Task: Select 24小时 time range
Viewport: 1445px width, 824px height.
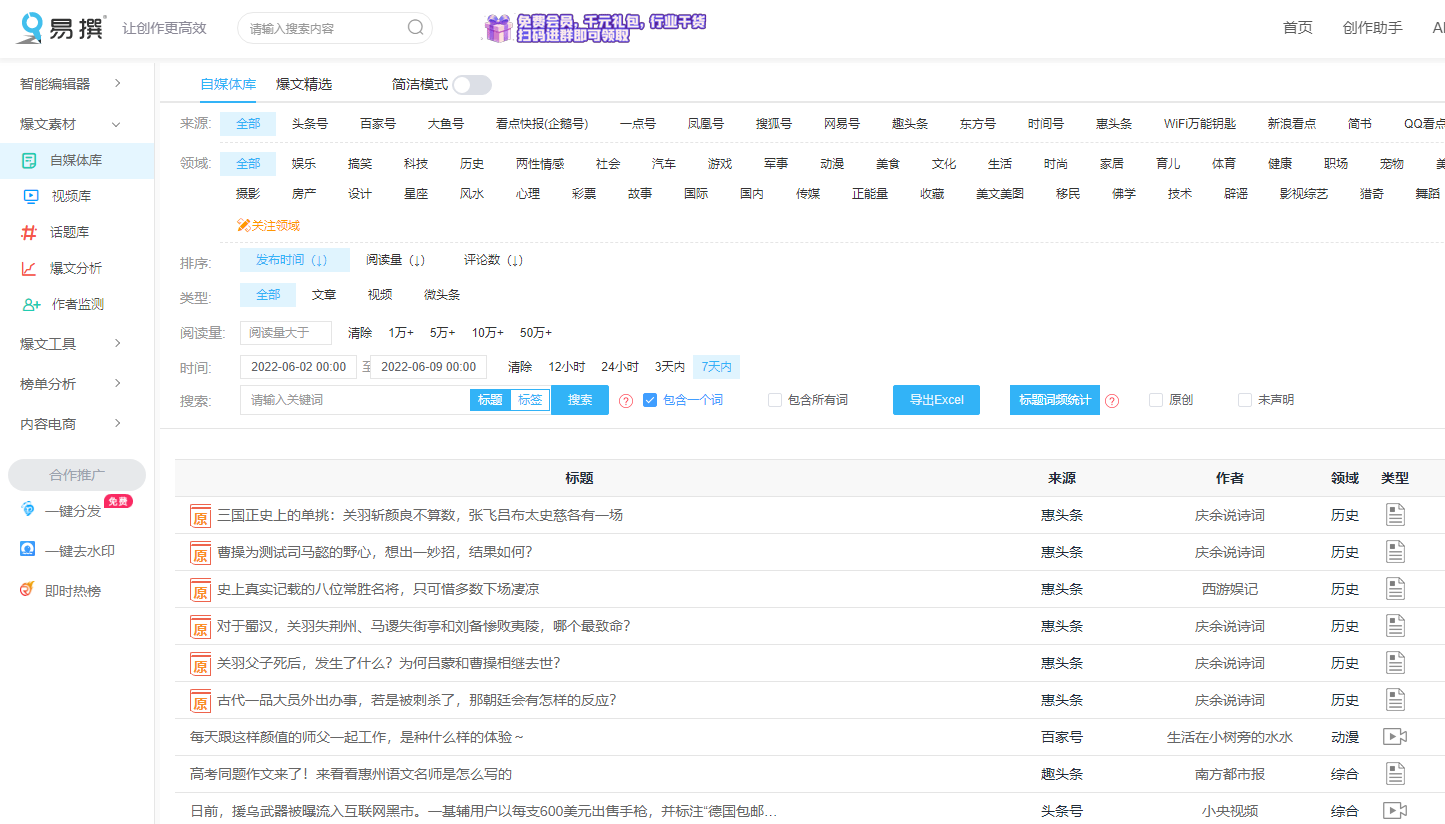Action: click(620, 367)
